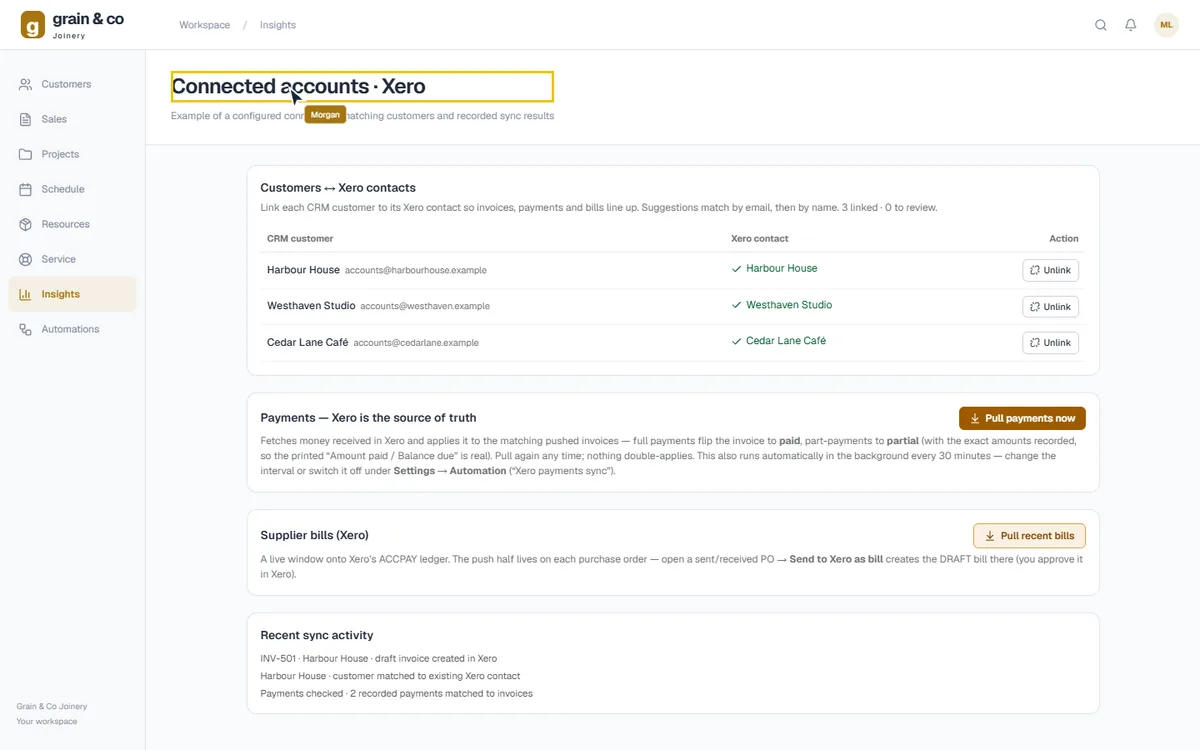This screenshot has height=750, width=1200.
Task: Click the Cedar Lane Café Xero contact
Action: [786, 341]
